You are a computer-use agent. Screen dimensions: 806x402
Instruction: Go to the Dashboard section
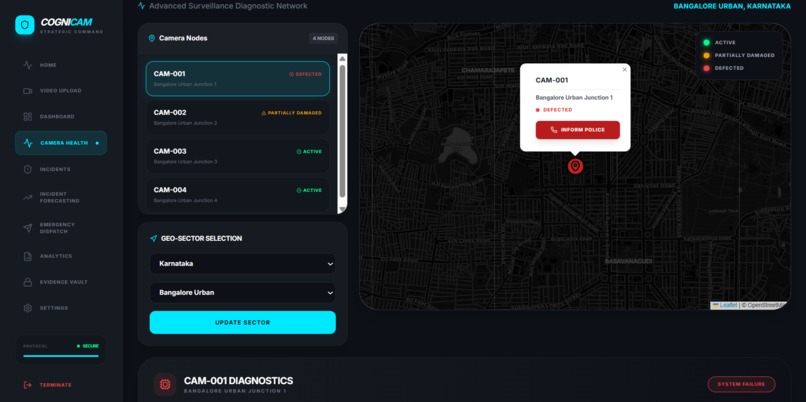pyautogui.click(x=61, y=117)
